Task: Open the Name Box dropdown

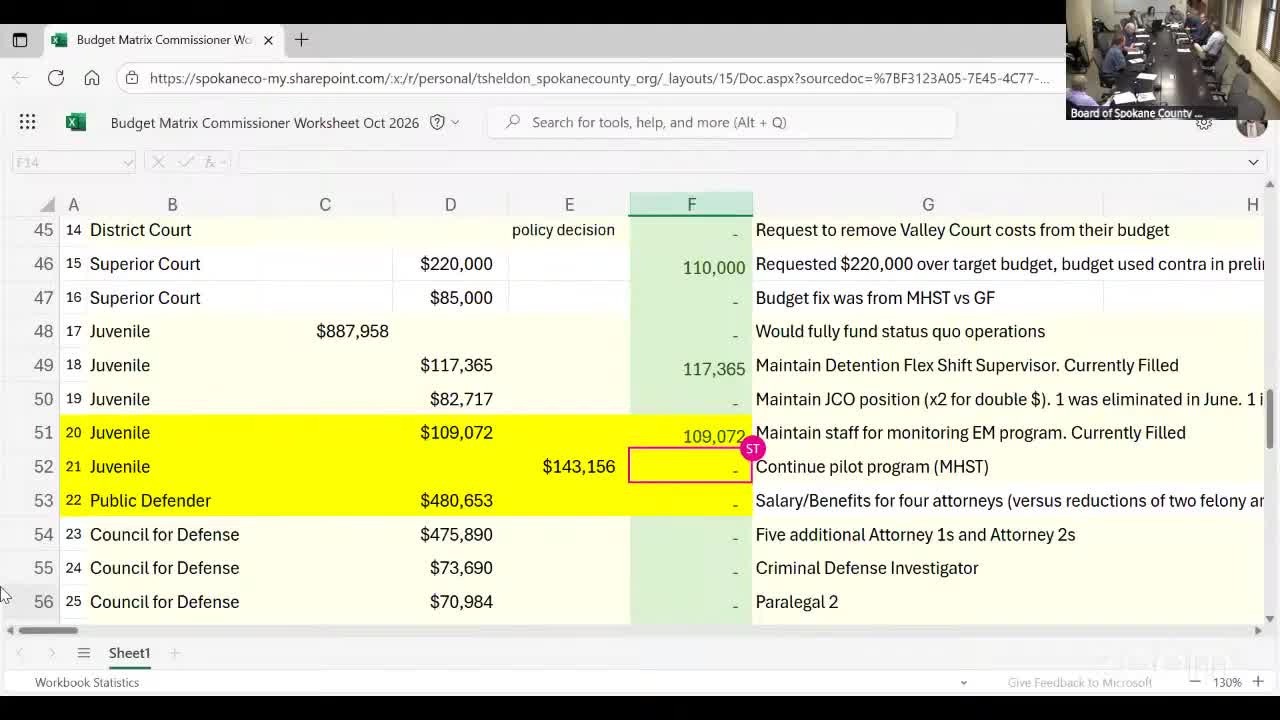Action: tap(127, 162)
